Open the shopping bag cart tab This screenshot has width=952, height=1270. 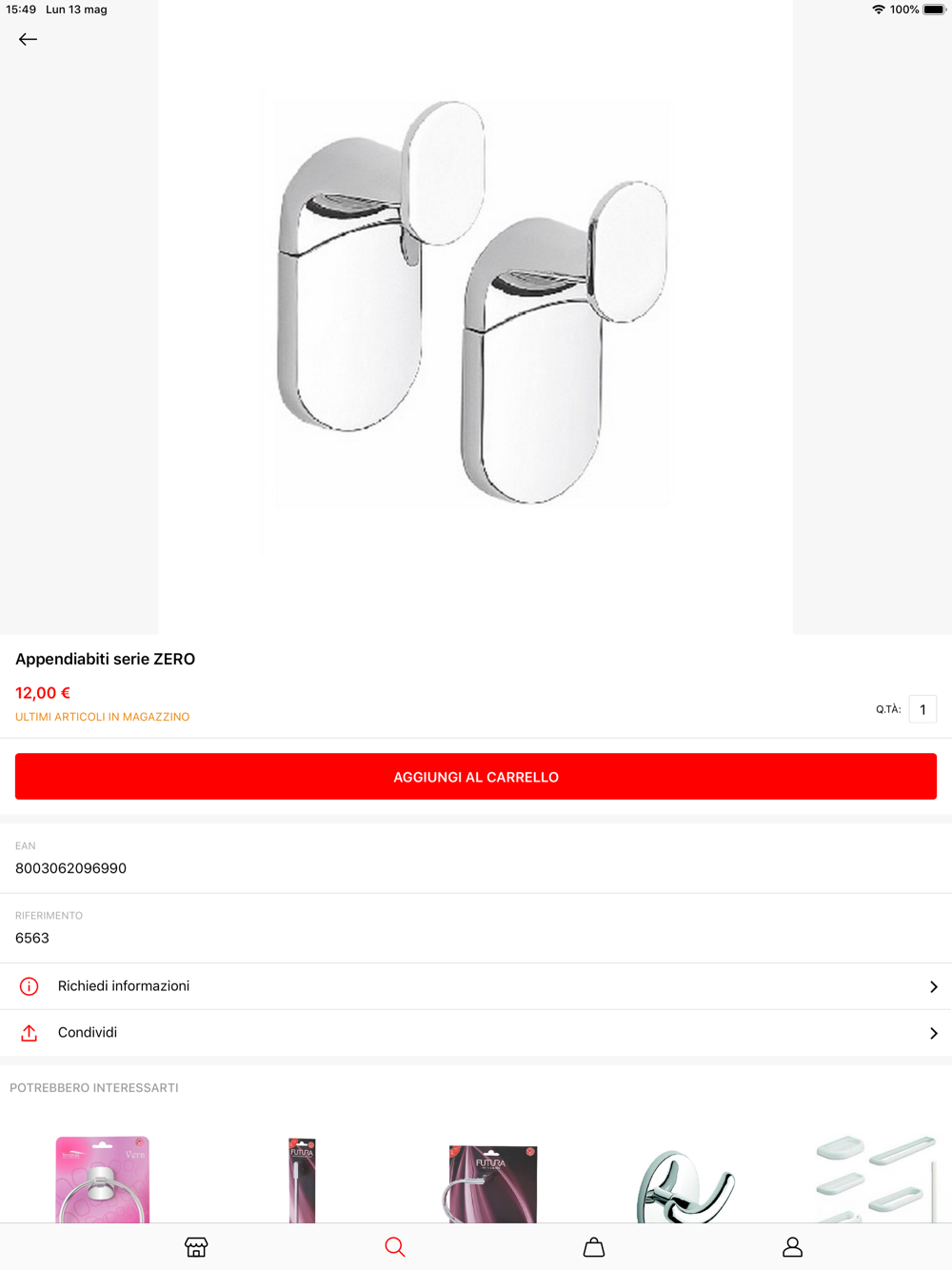coord(594,1246)
